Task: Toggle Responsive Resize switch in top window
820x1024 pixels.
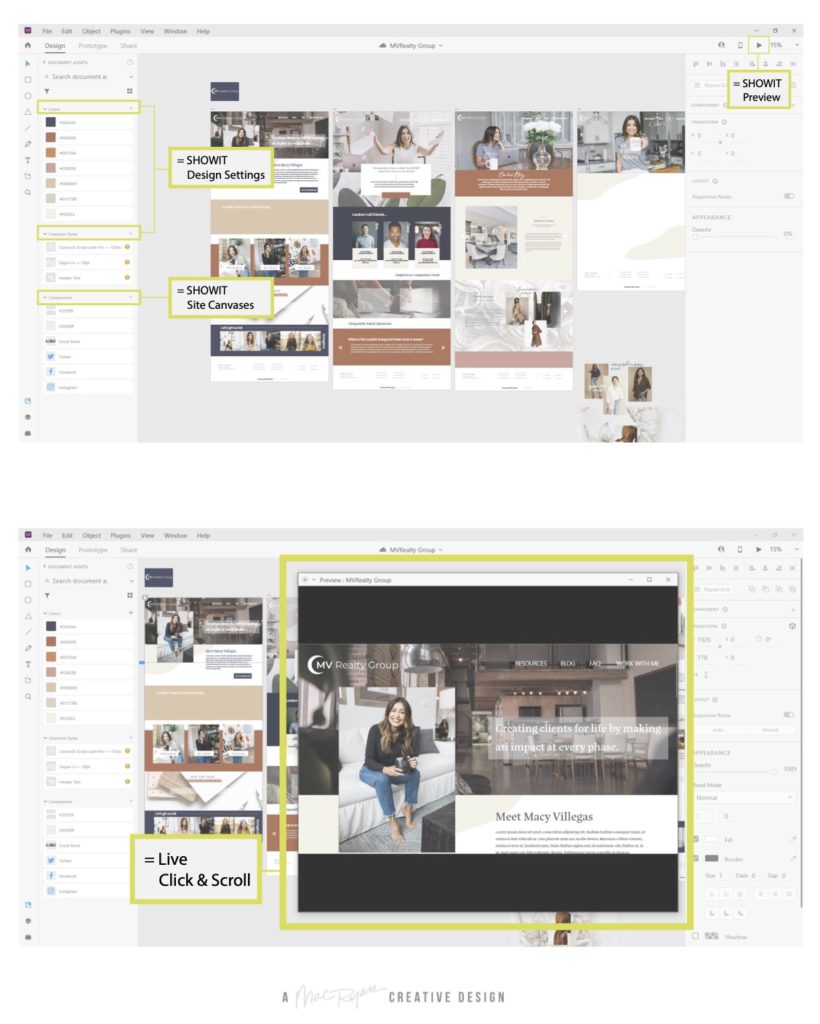Action: point(788,196)
